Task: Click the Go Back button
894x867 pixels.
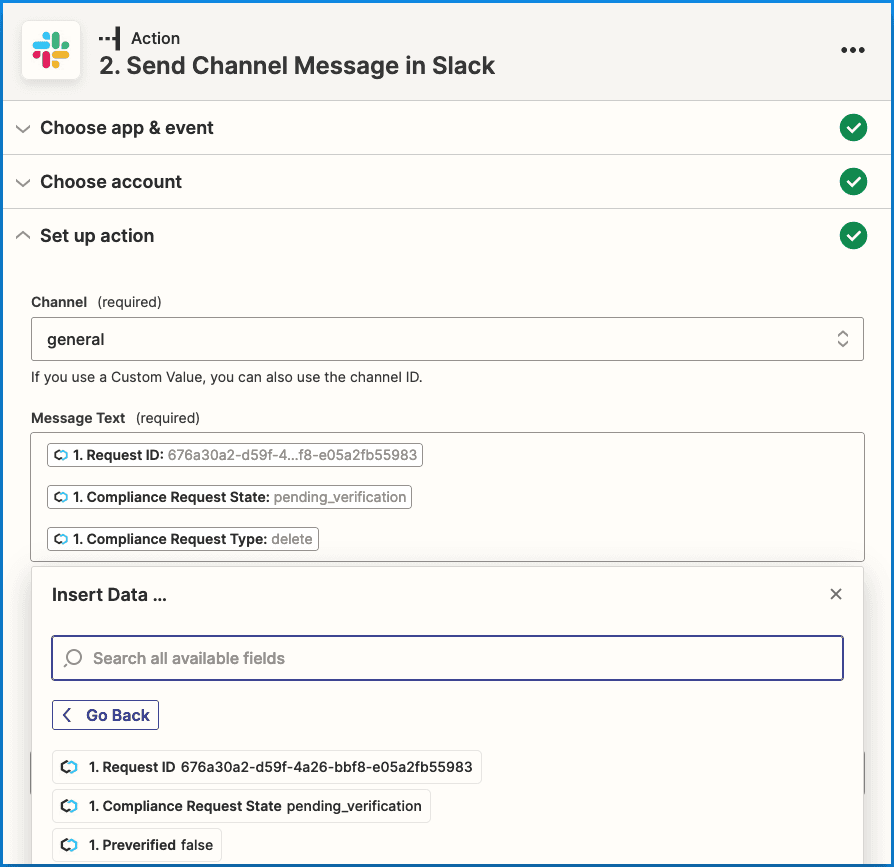Action: (x=105, y=715)
